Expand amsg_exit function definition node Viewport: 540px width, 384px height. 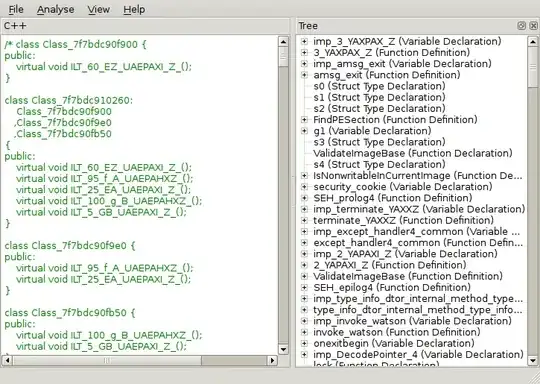(x=304, y=75)
